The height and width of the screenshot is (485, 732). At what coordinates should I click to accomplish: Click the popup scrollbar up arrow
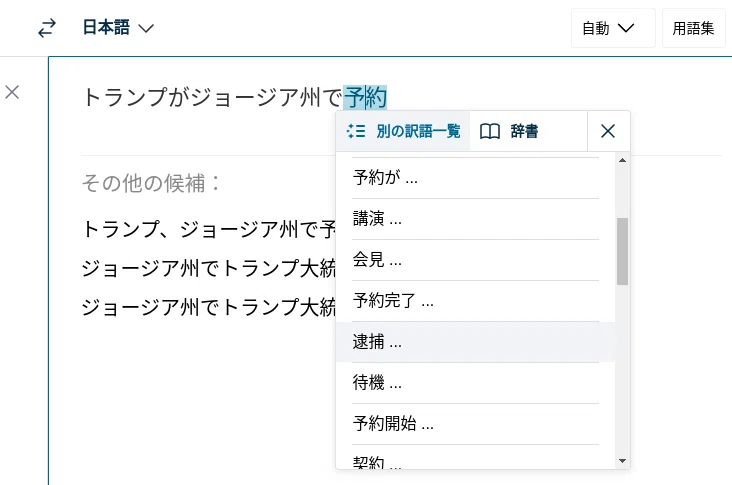pos(622,160)
